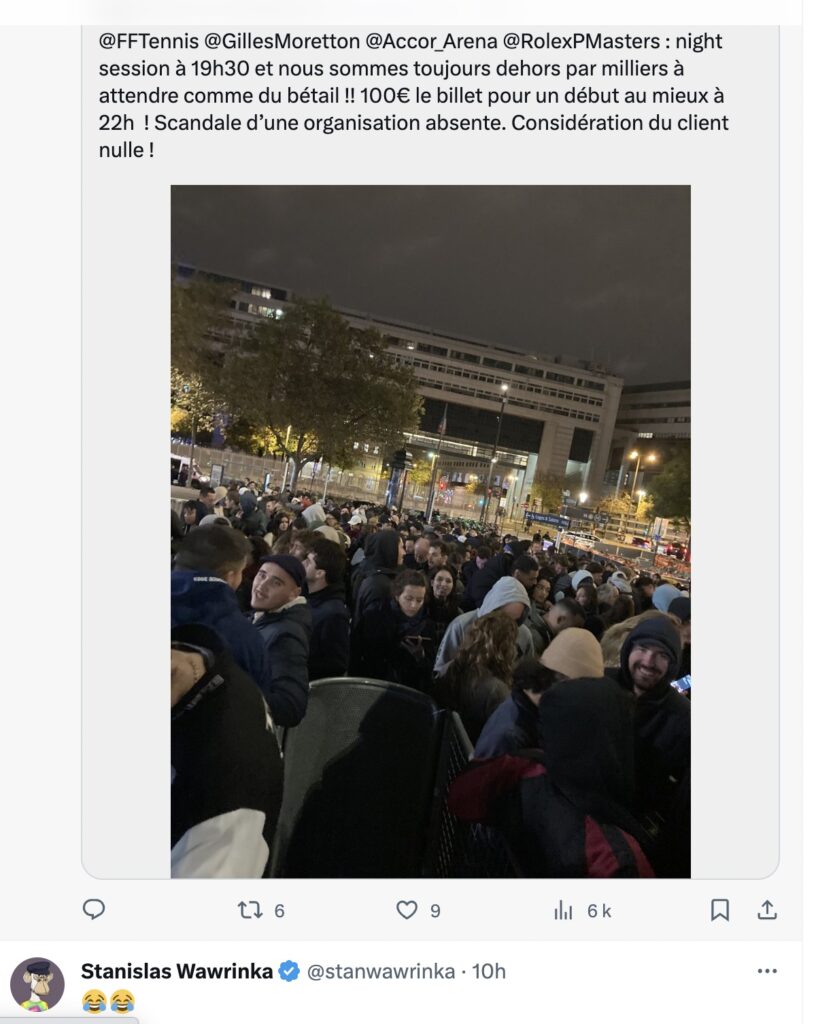Open tweet analytics bar chart icon
Screen dimensions: 816x1024
pos(563,910)
